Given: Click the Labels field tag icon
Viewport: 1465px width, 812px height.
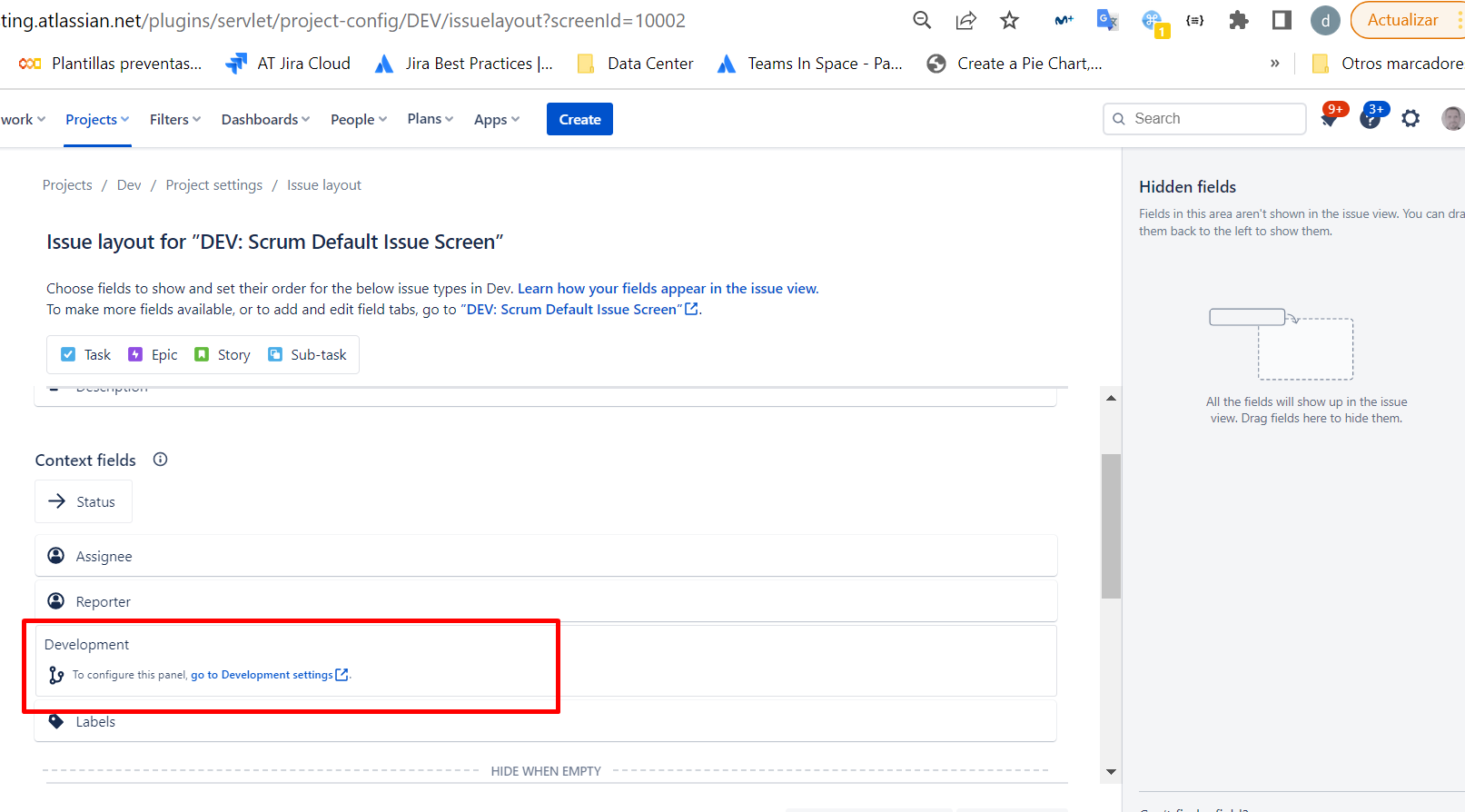Looking at the screenshot, I should pos(56,721).
